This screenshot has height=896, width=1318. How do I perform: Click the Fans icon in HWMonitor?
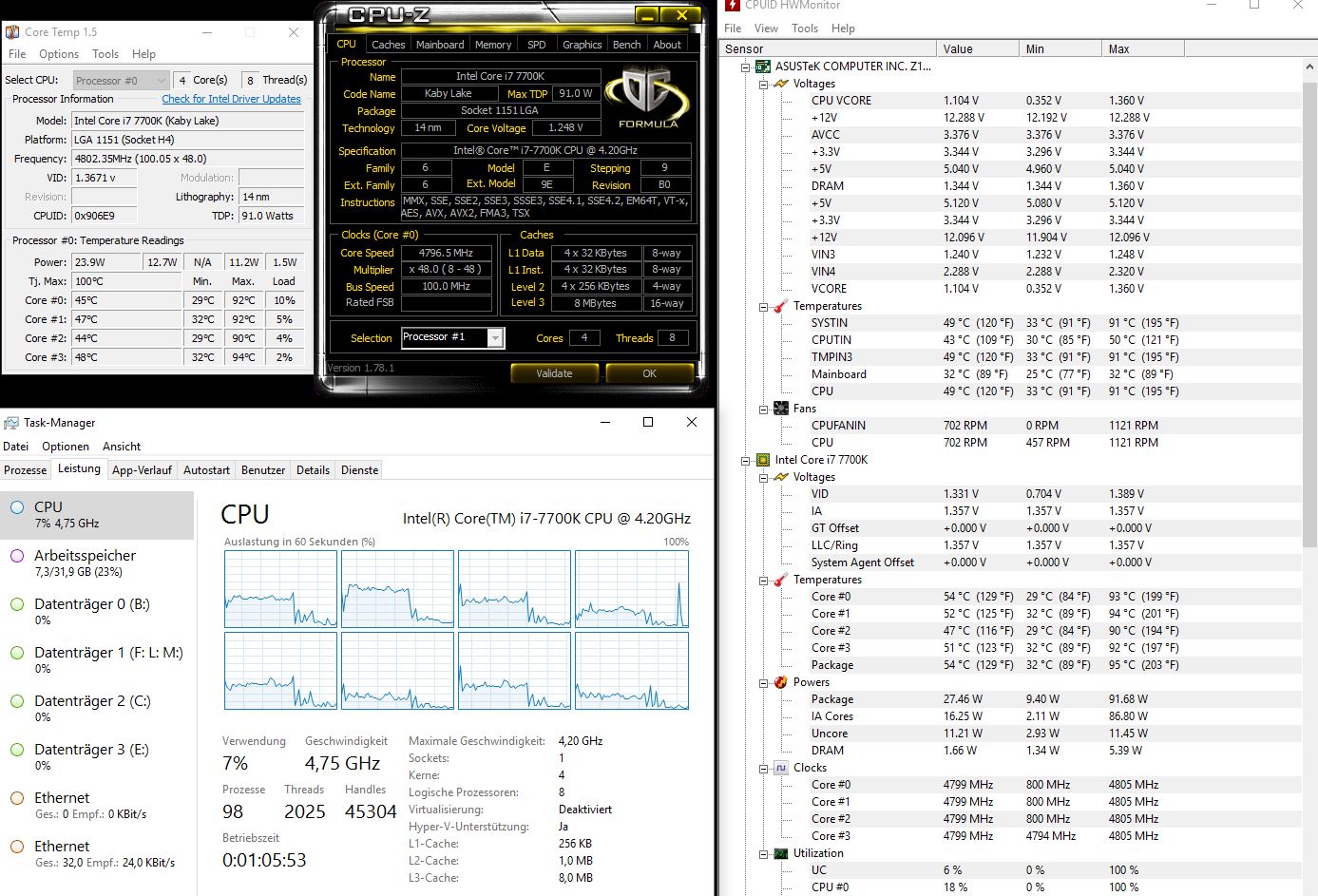click(x=780, y=409)
